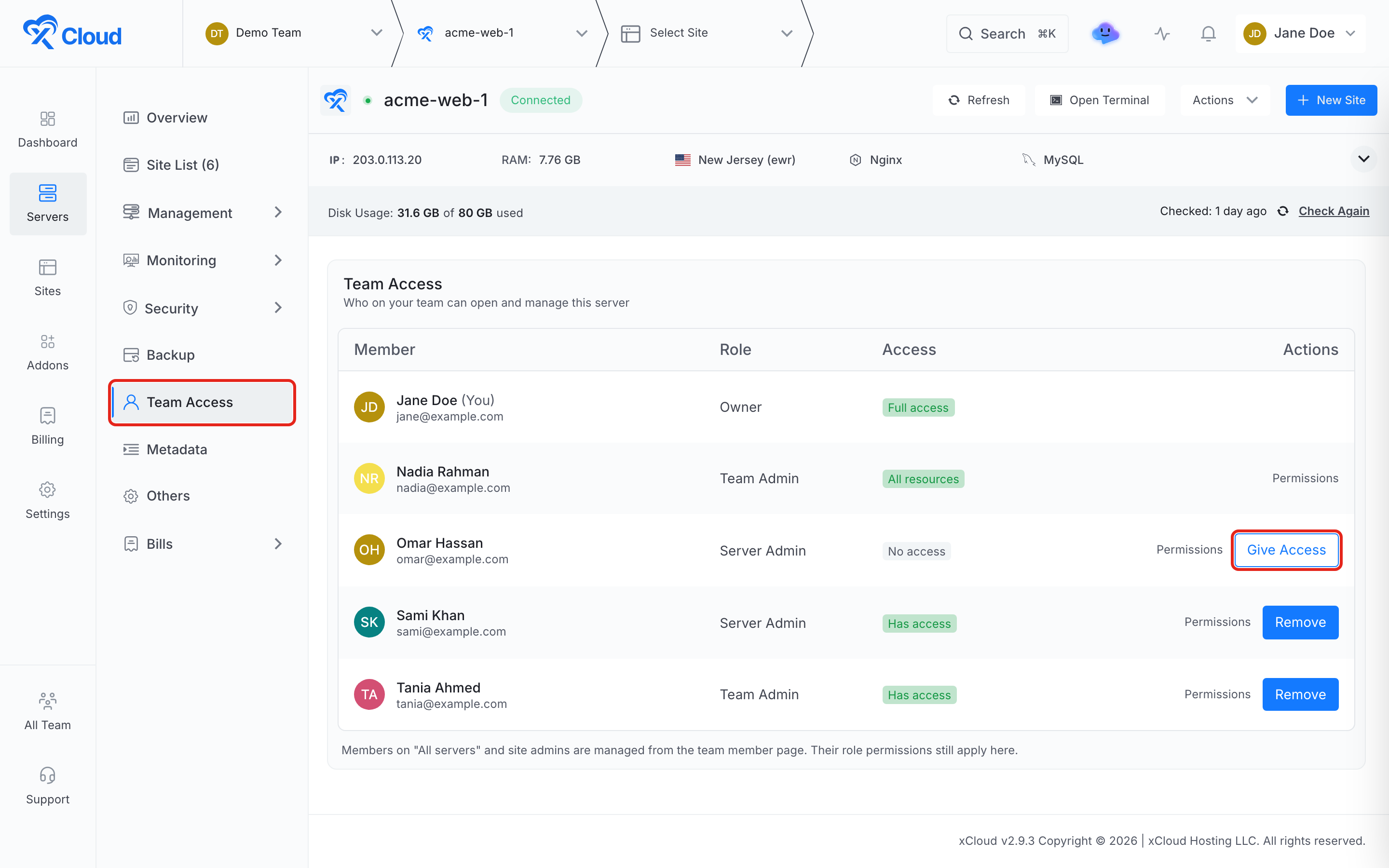Open the activity pulse icon
Viewport: 1389px width, 868px height.
coord(1162,34)
